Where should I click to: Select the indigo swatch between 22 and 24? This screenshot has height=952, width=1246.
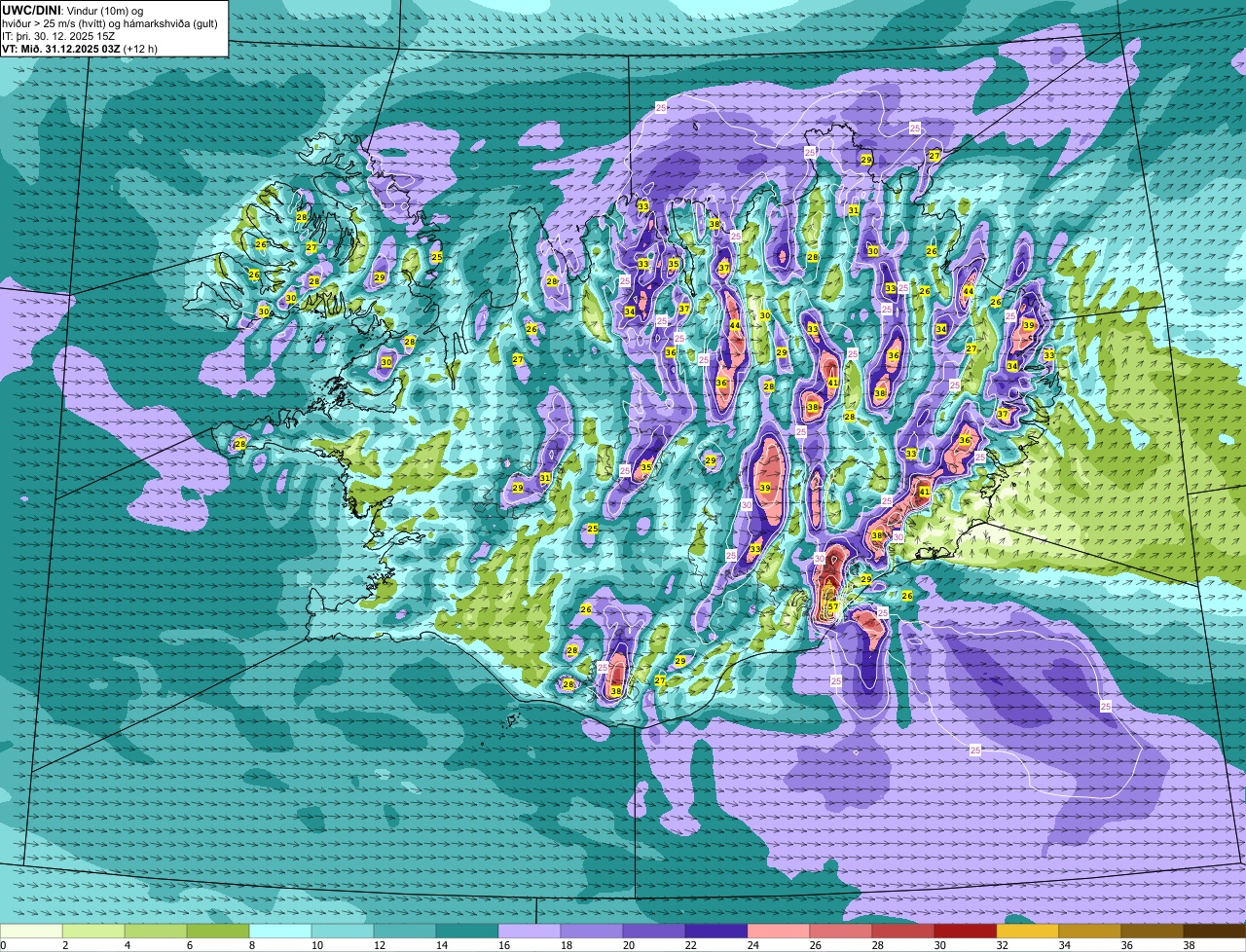716,932
